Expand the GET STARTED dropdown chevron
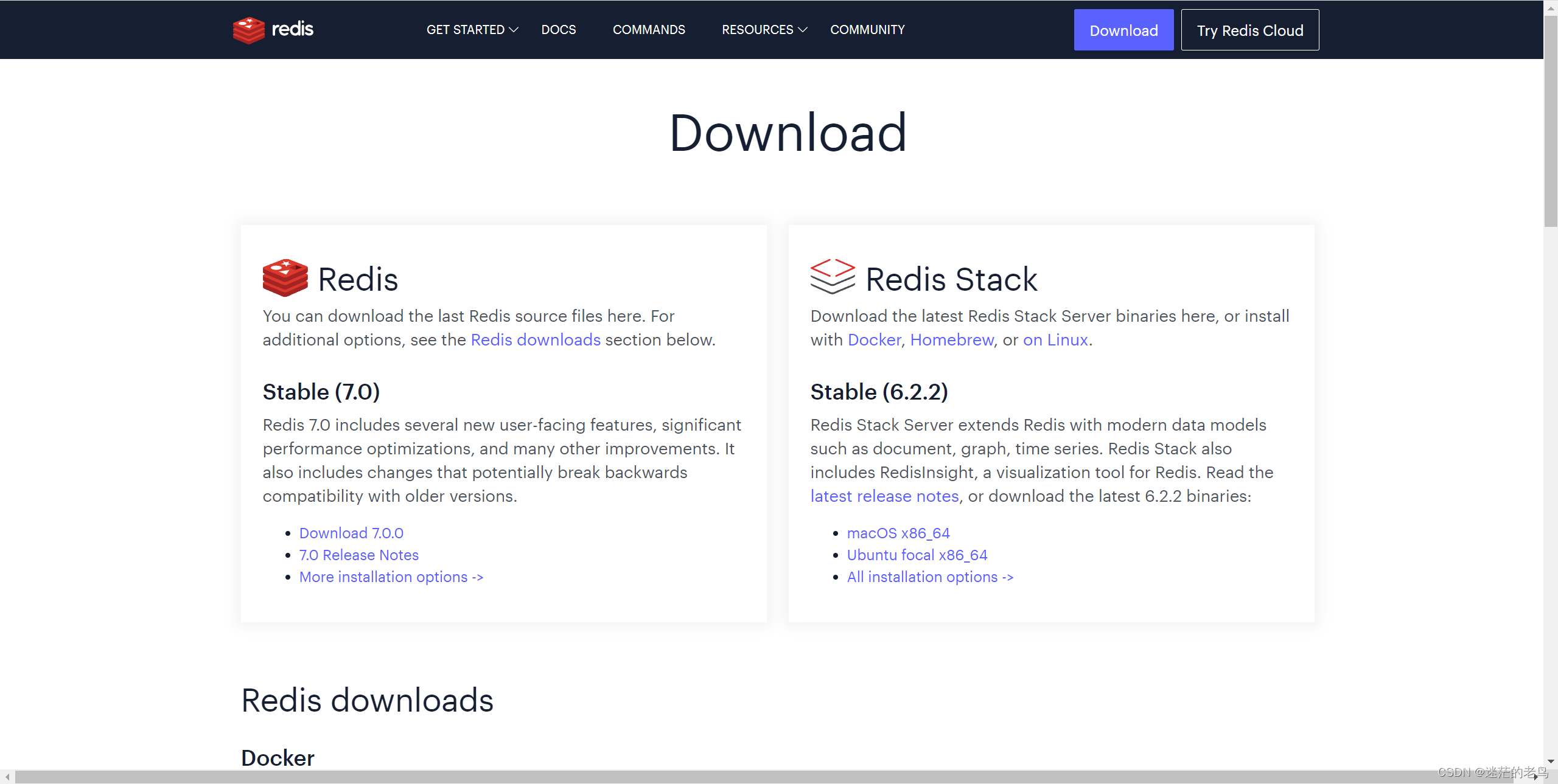The width and height of the screenshot is (1558, 784). [514, 30]
